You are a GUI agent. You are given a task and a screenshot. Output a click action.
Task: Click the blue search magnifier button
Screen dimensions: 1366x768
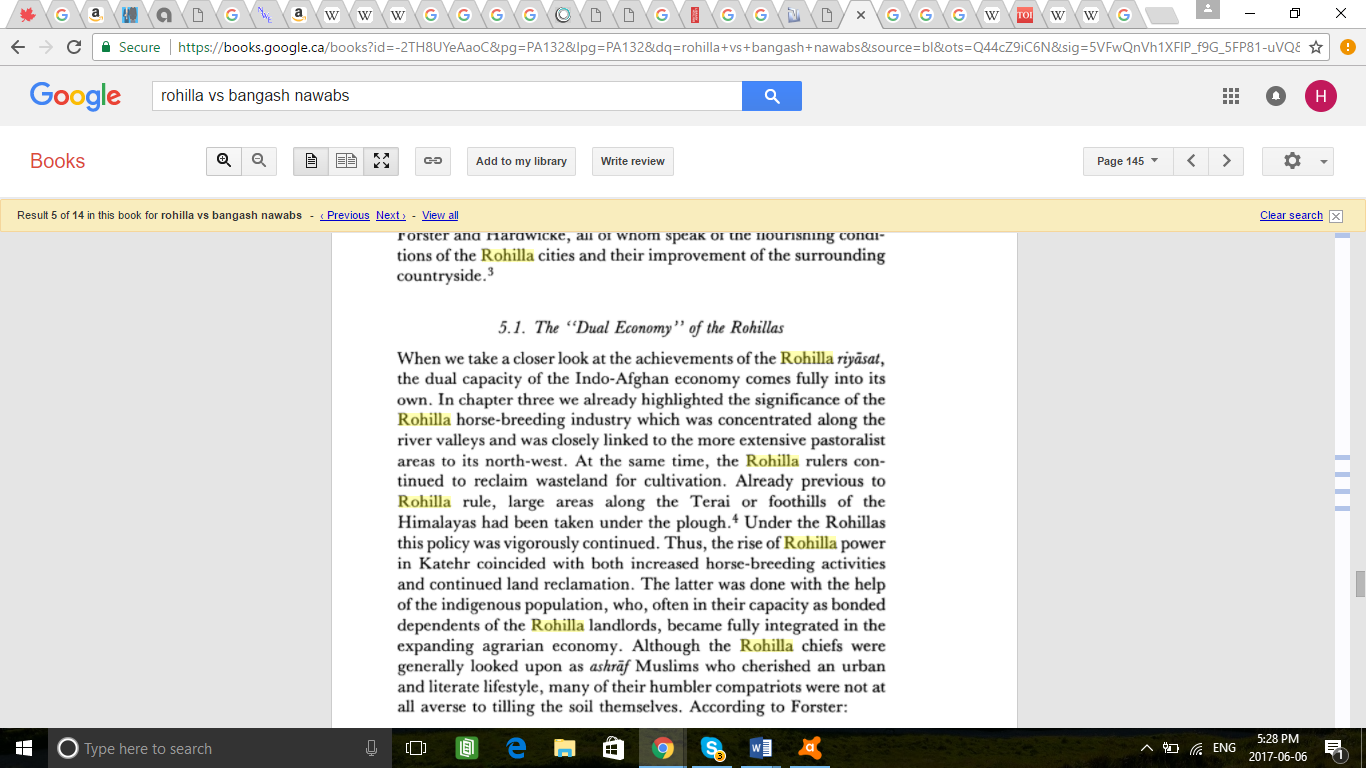point(771,96)
